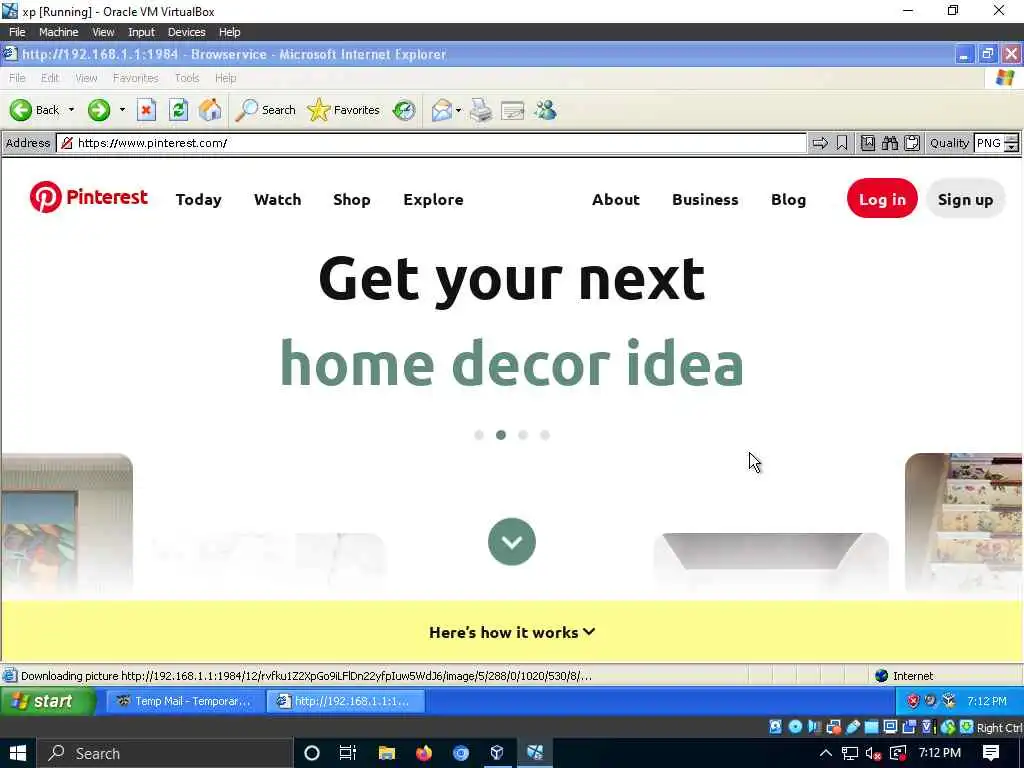The height and width of the screenshot is (768, 1024).
Task: Open File Explorer from the Windows 10 taskbar
Action: click(x=387, y=753)
